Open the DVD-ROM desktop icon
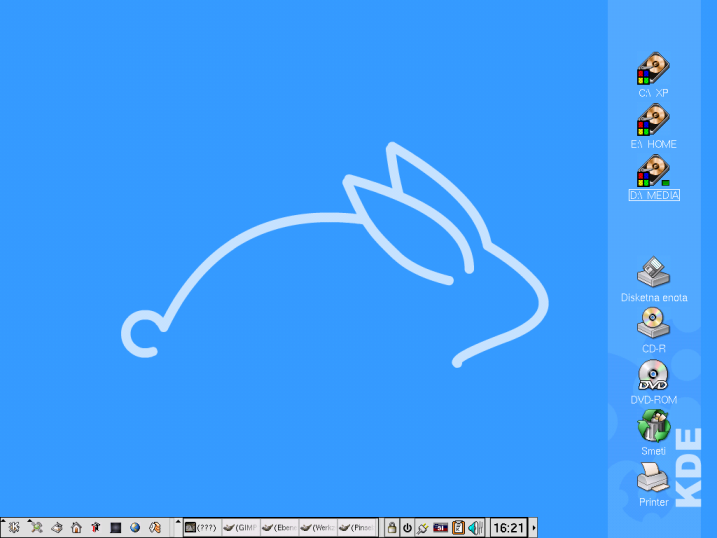The image size is (717, 538). (653, 375)
